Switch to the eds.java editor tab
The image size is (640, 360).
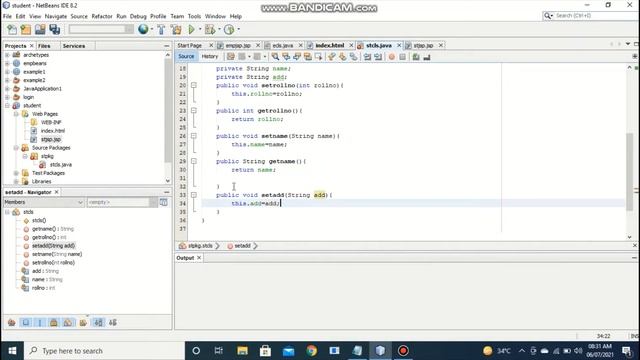click(x=282, y=45)
